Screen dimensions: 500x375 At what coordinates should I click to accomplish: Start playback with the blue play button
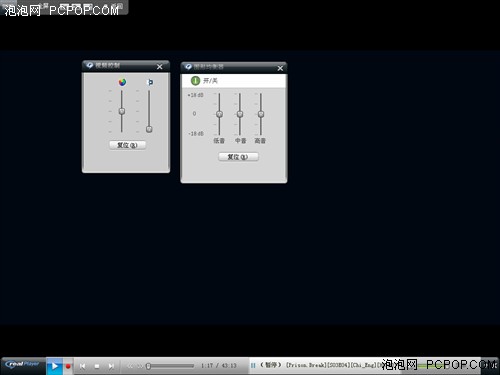click(54, 366)
